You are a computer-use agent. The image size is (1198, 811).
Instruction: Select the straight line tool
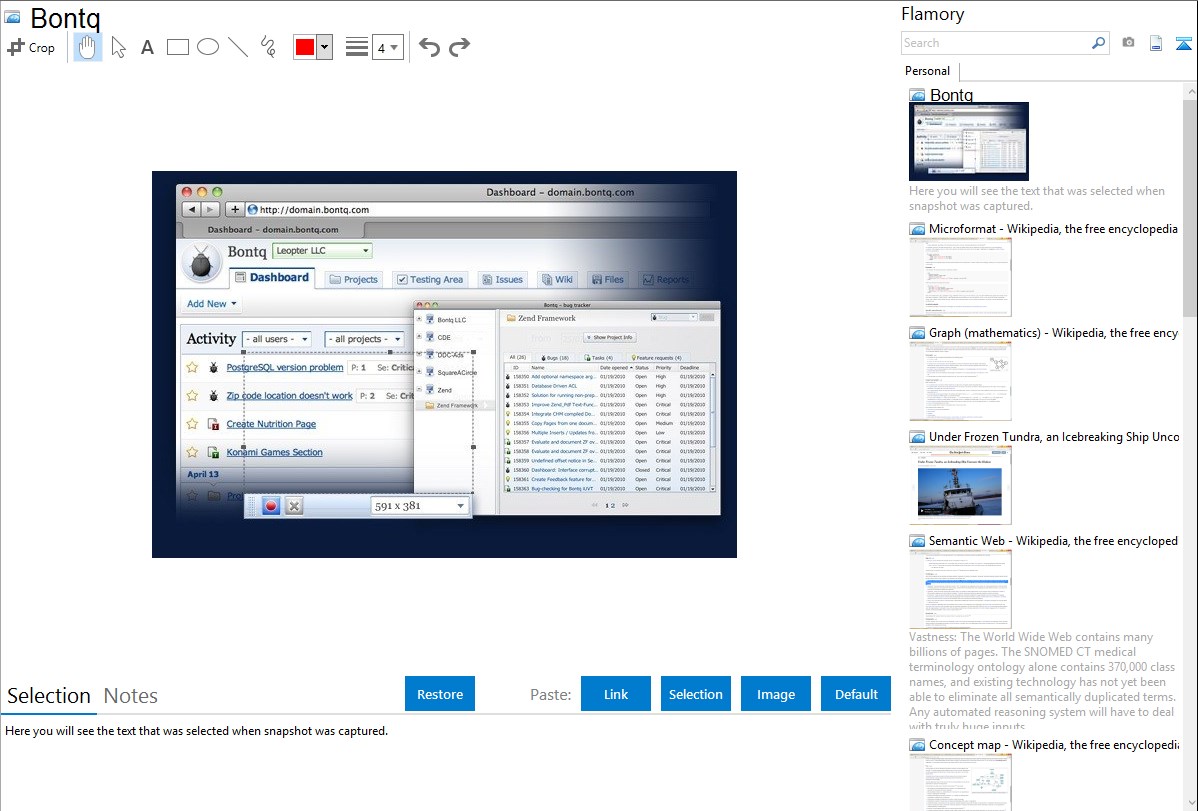(x=238, y=47)
